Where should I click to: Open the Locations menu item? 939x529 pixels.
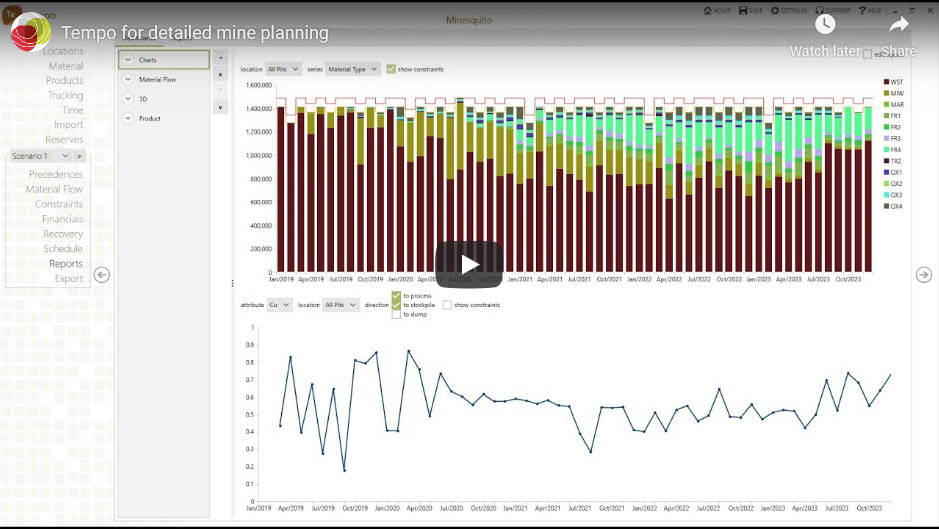tap(63, 51)
